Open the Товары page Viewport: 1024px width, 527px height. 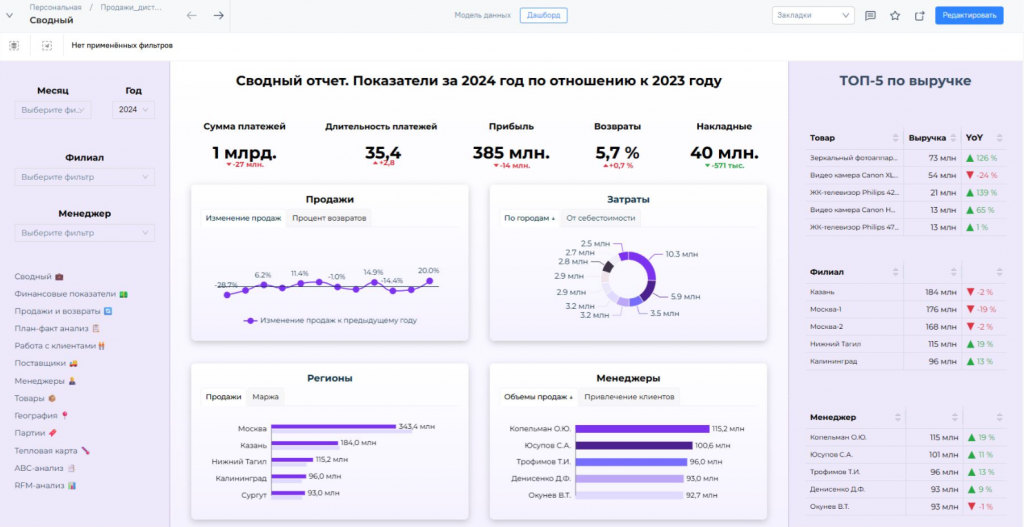35,398
